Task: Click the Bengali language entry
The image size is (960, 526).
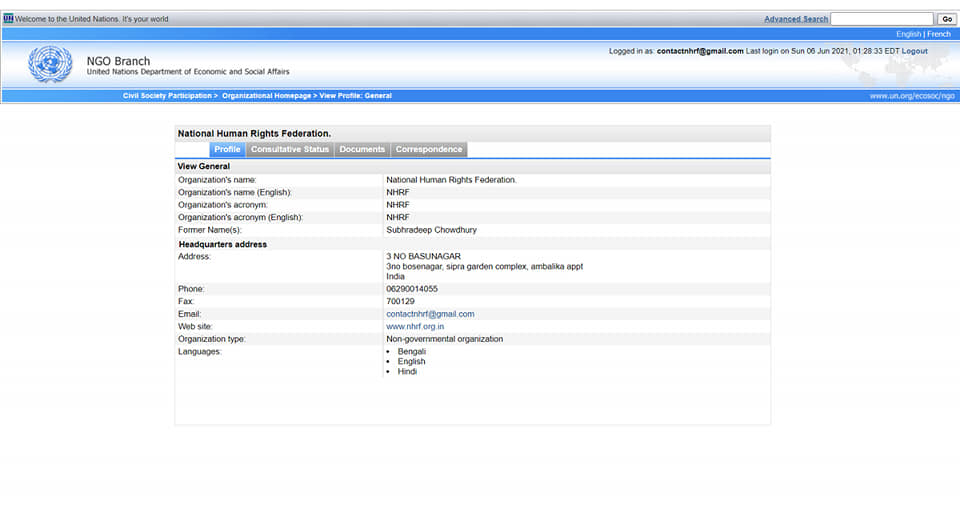Action: click(x=411, y=351)
